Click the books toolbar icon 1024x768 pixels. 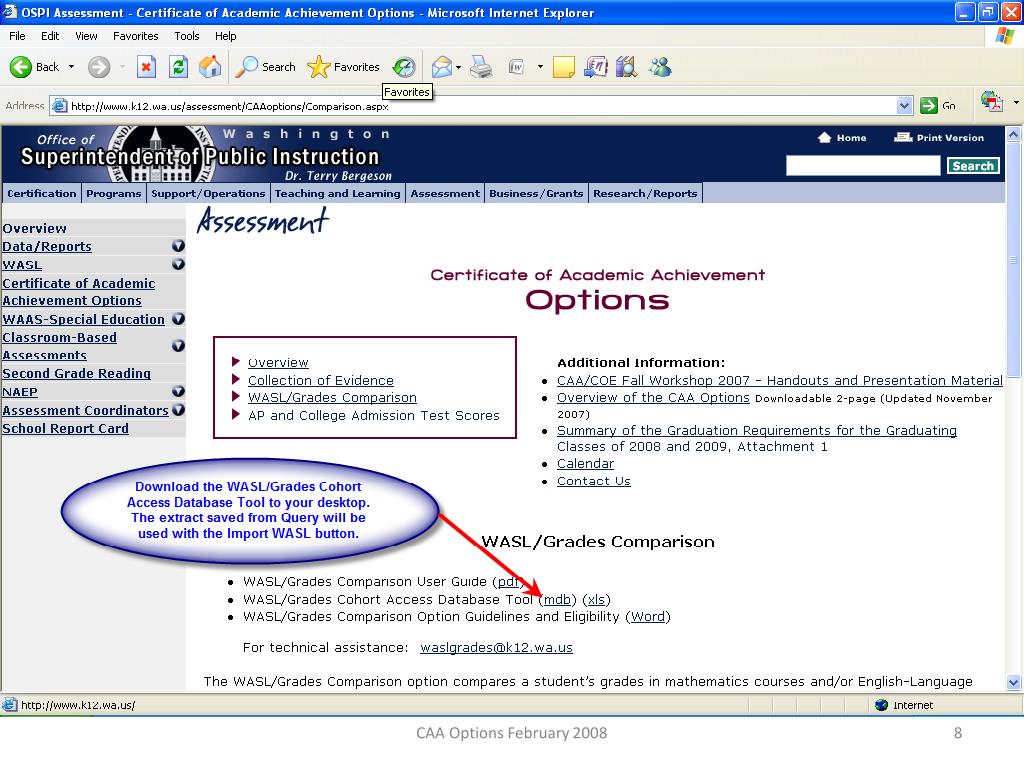point(626,67)
